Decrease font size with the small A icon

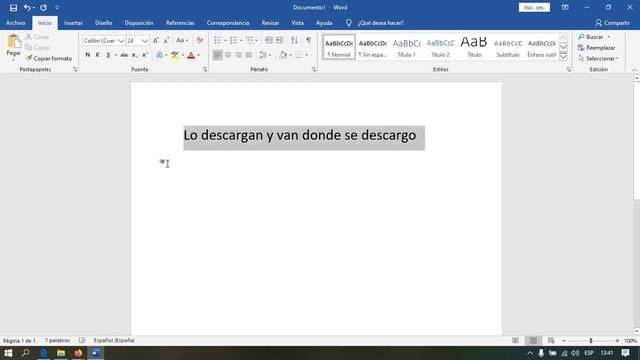click(x=166, y=40)
